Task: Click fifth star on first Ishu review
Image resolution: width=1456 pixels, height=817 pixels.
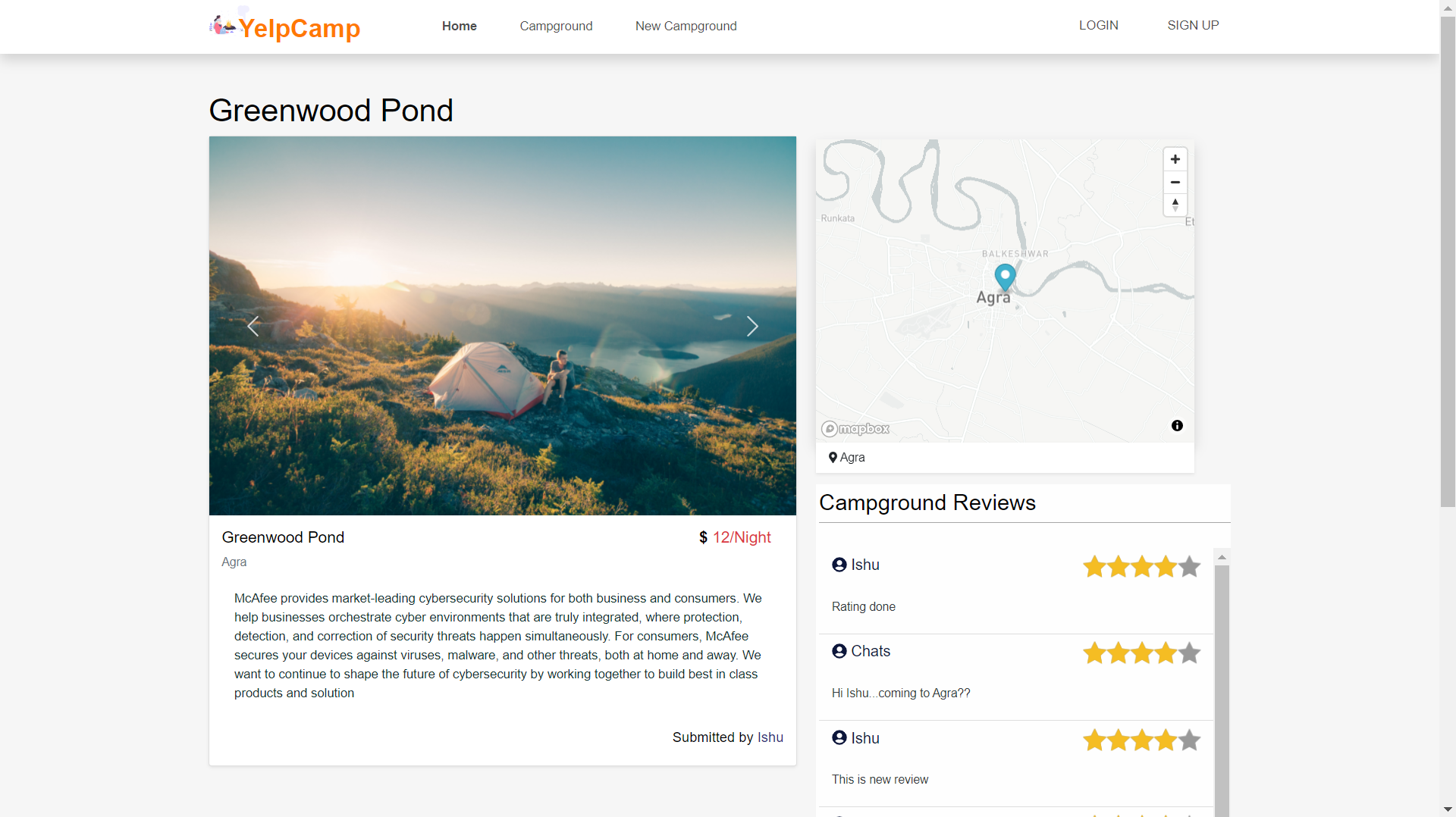Action: click(x=1189, y=566)
